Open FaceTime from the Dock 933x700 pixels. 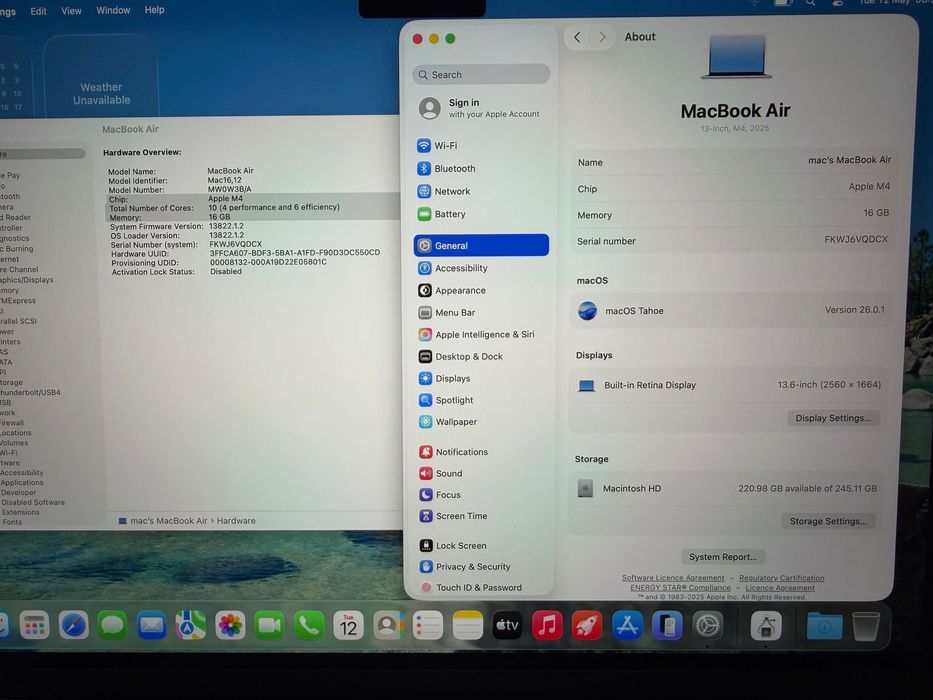point(270,626)
